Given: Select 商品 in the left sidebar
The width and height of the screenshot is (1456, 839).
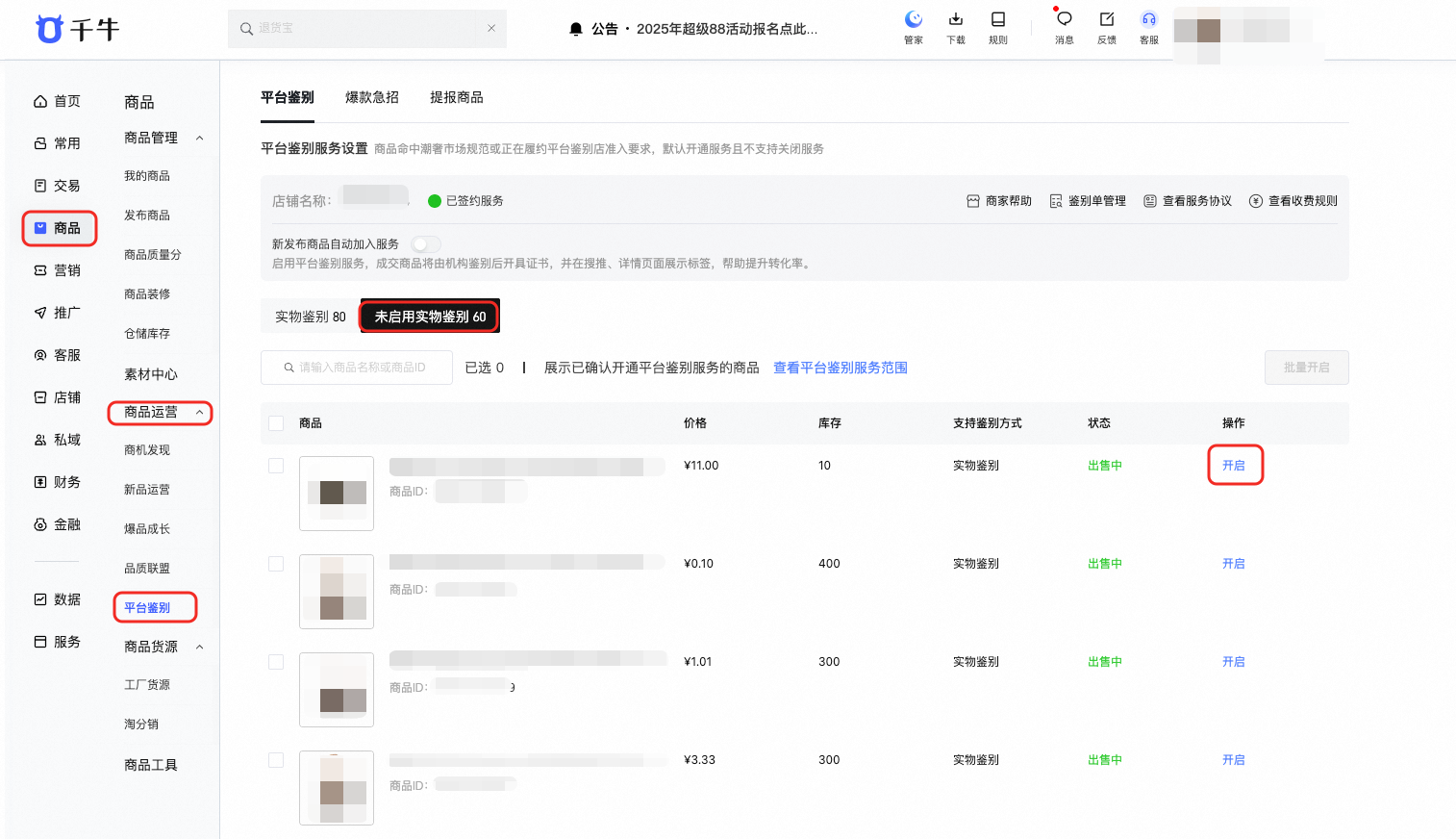Looking at the screenshot, I should click(x=59, y=228).
